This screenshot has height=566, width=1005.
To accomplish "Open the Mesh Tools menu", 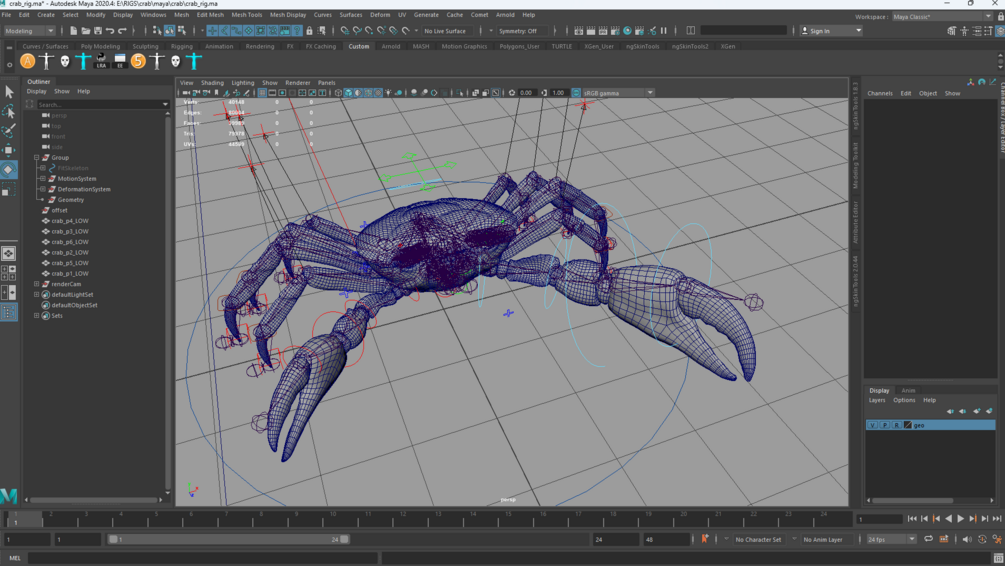I will click(246, 15).
